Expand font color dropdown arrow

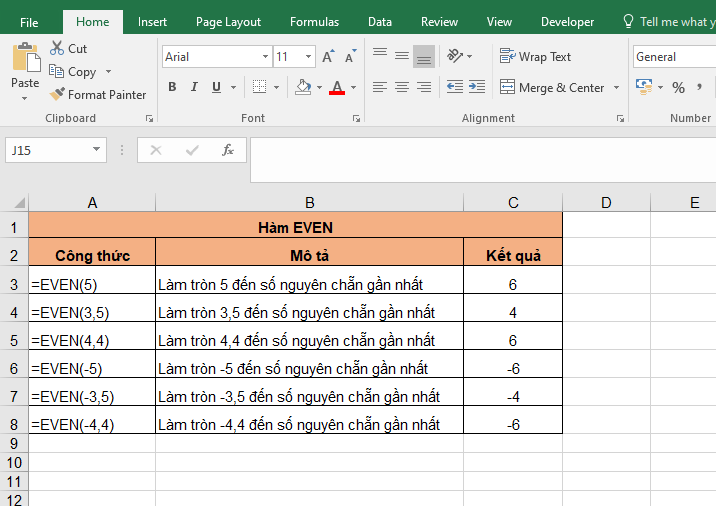[353, 87]
